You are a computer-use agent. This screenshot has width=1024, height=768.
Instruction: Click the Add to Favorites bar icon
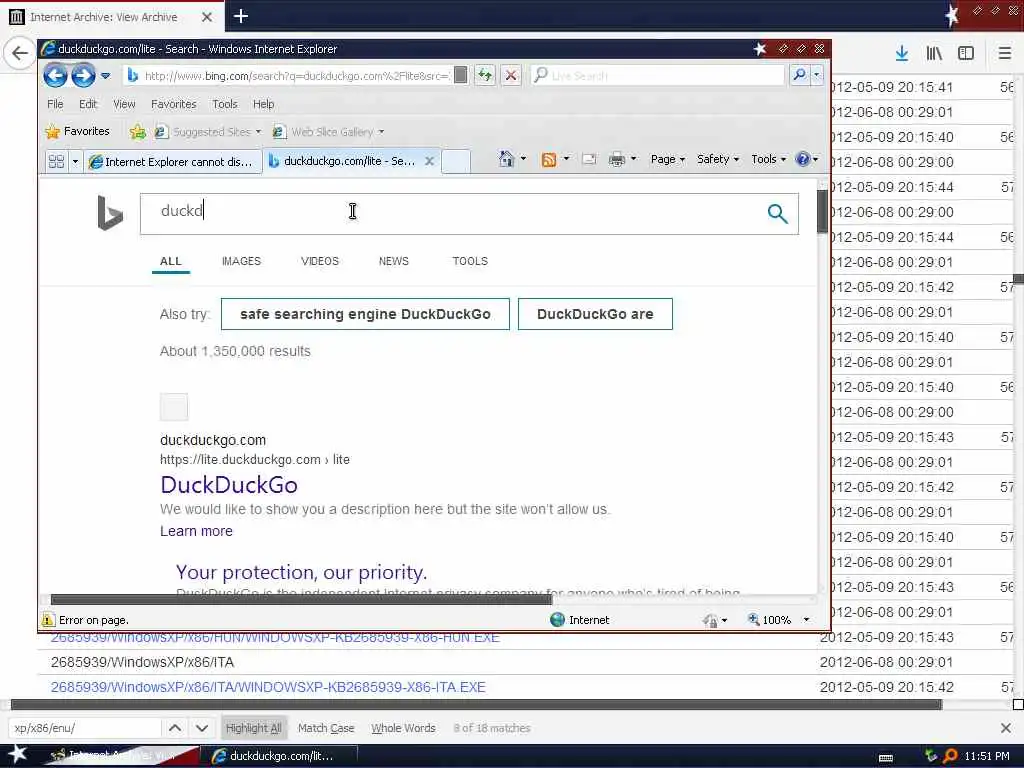(137, 132)
